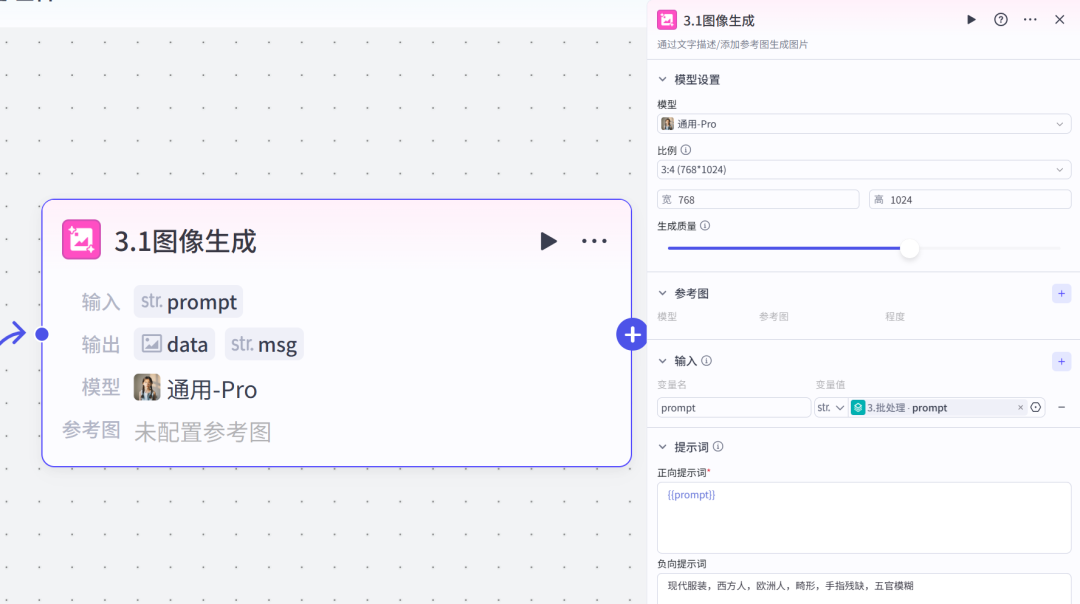This screenshot has width=1080, height=604.
Task: Click the node card's pink image icon
Action: 81,239
